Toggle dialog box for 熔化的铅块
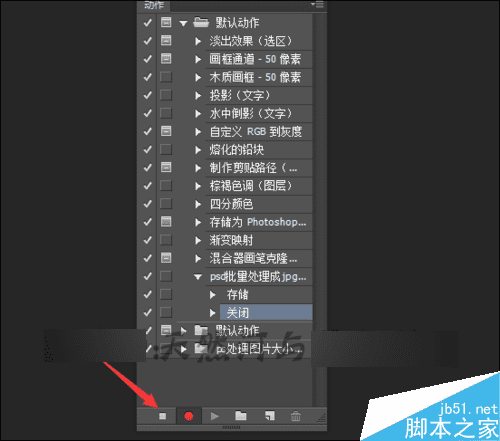The image size is (500, 441). point(166,149)
